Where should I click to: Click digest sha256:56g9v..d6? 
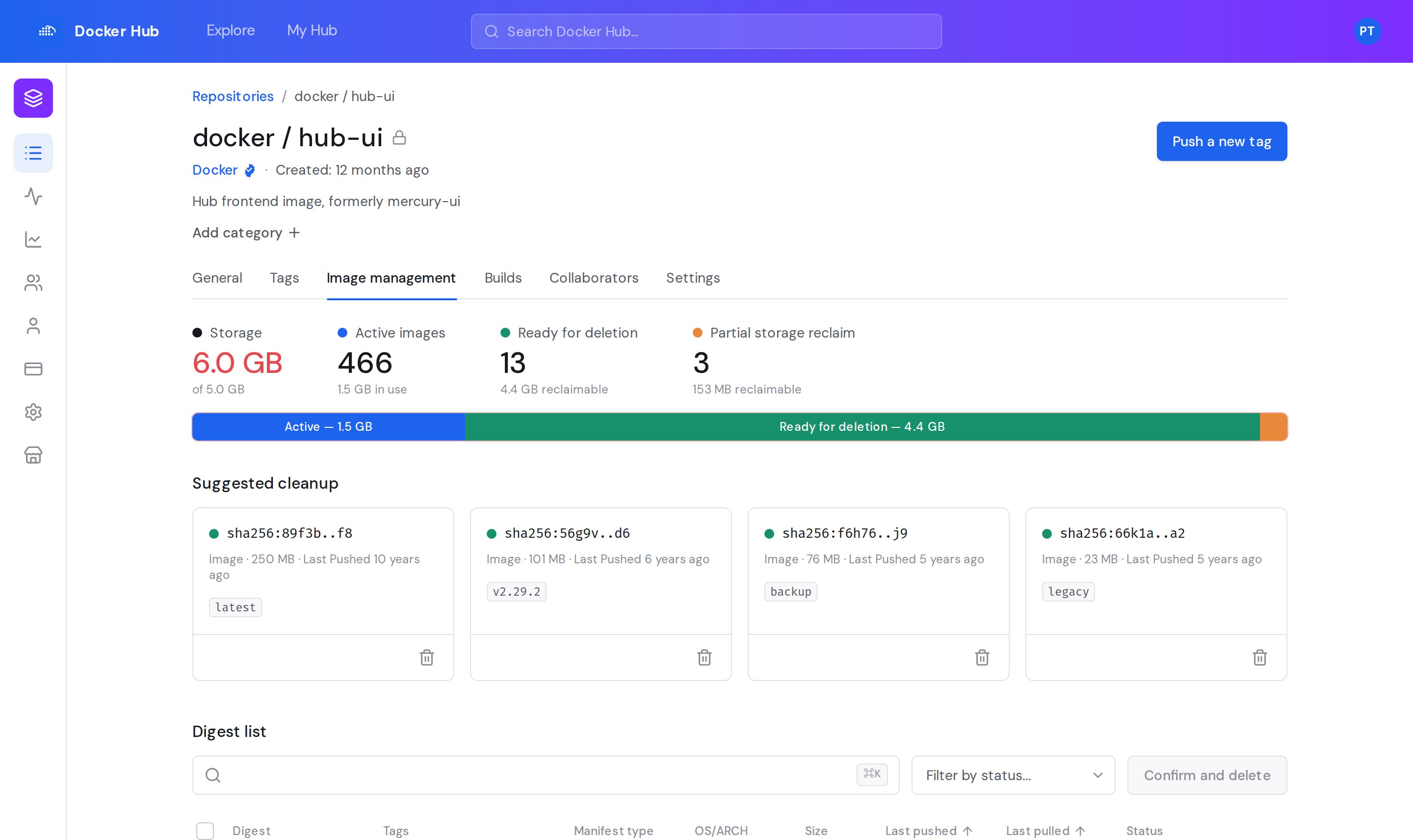click(567, 533)
